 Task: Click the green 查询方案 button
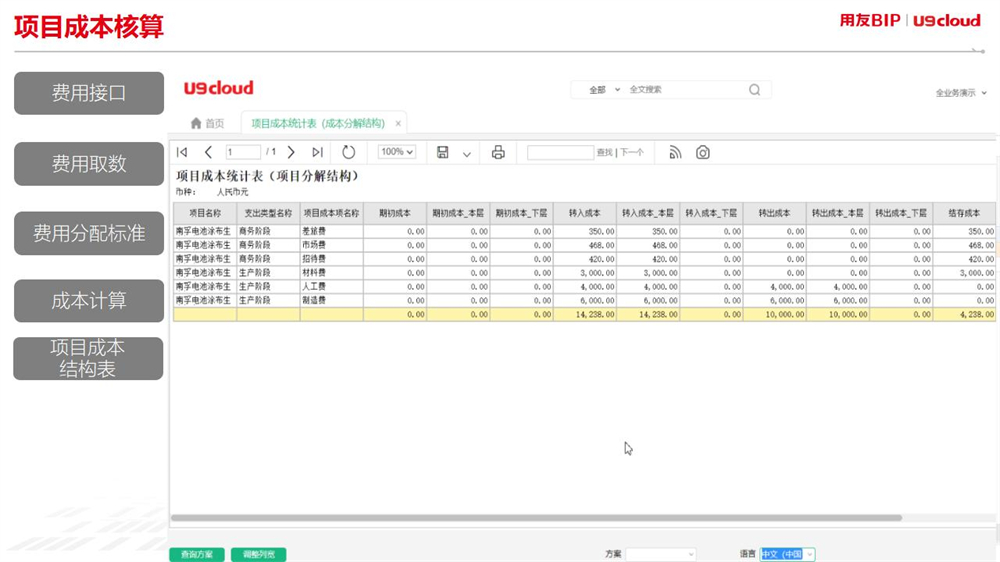[x=196, y=554]
